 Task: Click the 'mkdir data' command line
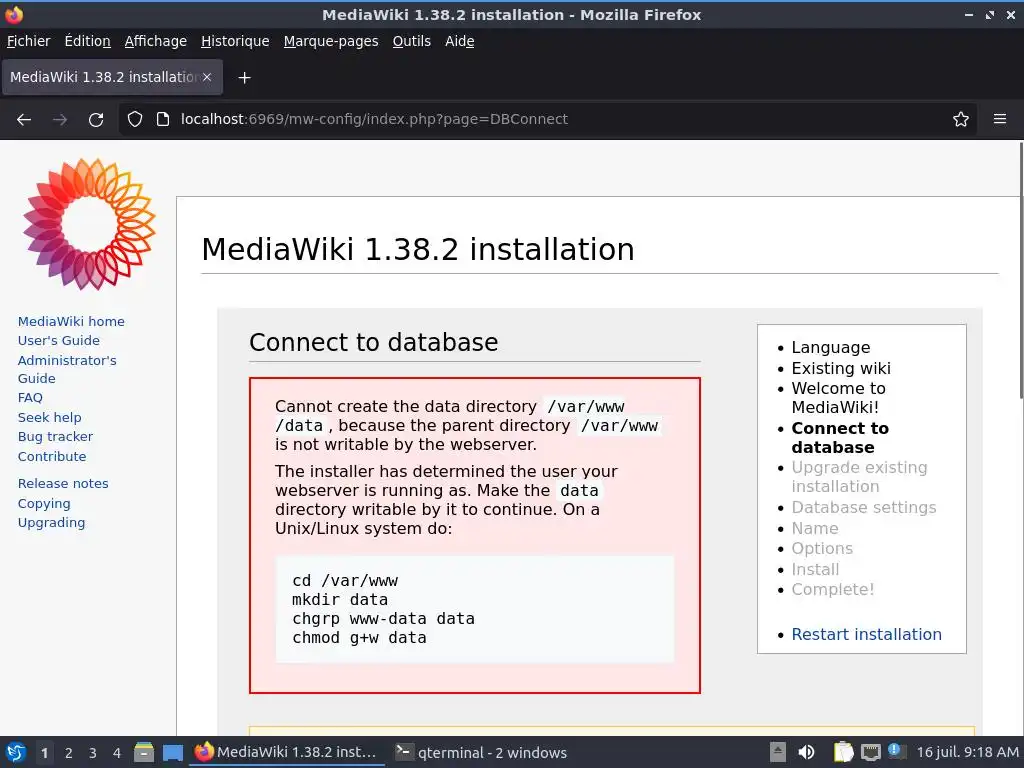point(340,600)
